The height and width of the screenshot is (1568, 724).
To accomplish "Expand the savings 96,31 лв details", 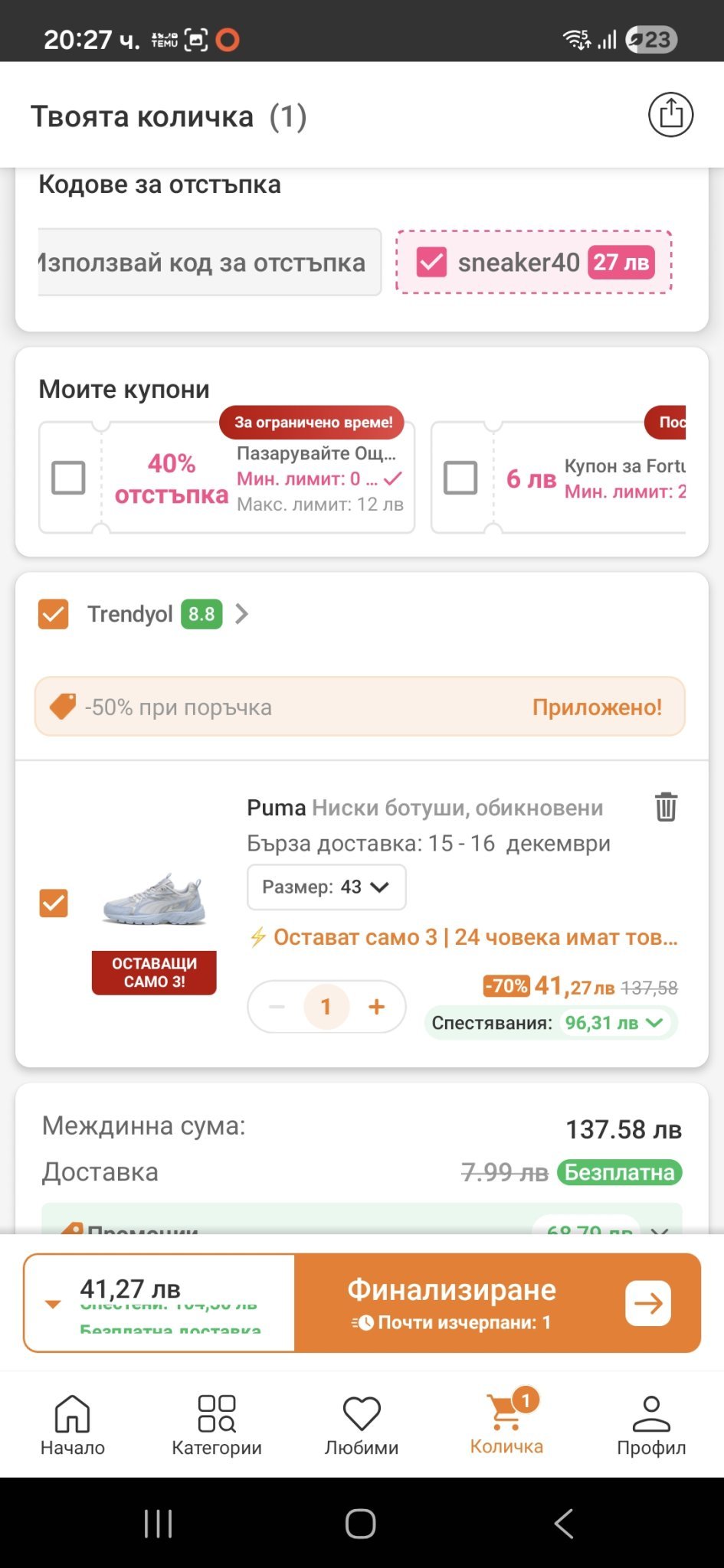I will pos(654,1023).
